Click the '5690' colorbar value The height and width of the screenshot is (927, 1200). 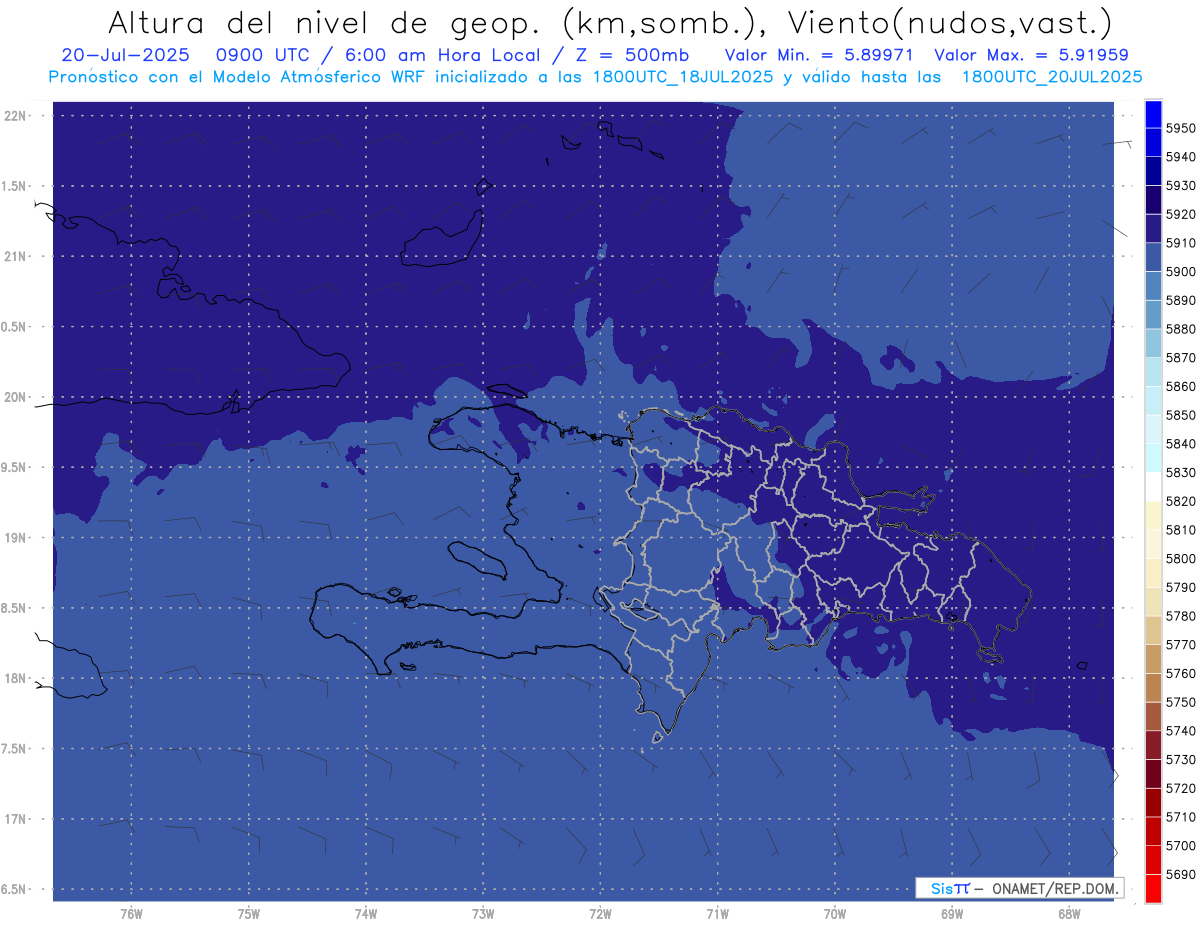(x=1181, y=874)
